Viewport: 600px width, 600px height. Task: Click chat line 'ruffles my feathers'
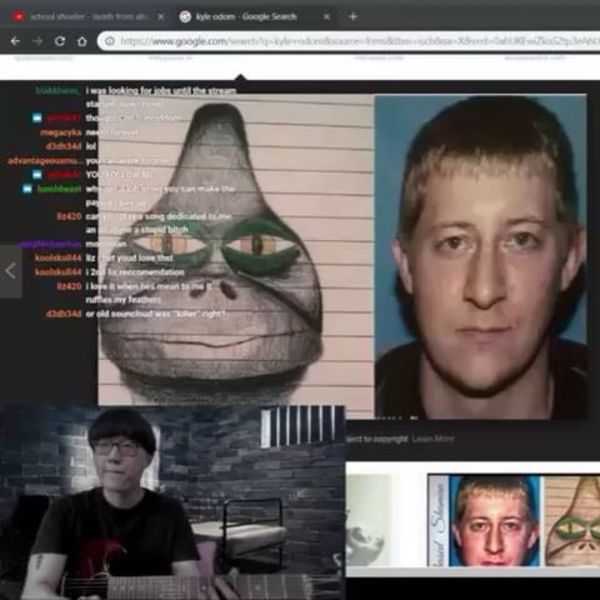coord(123,300)
